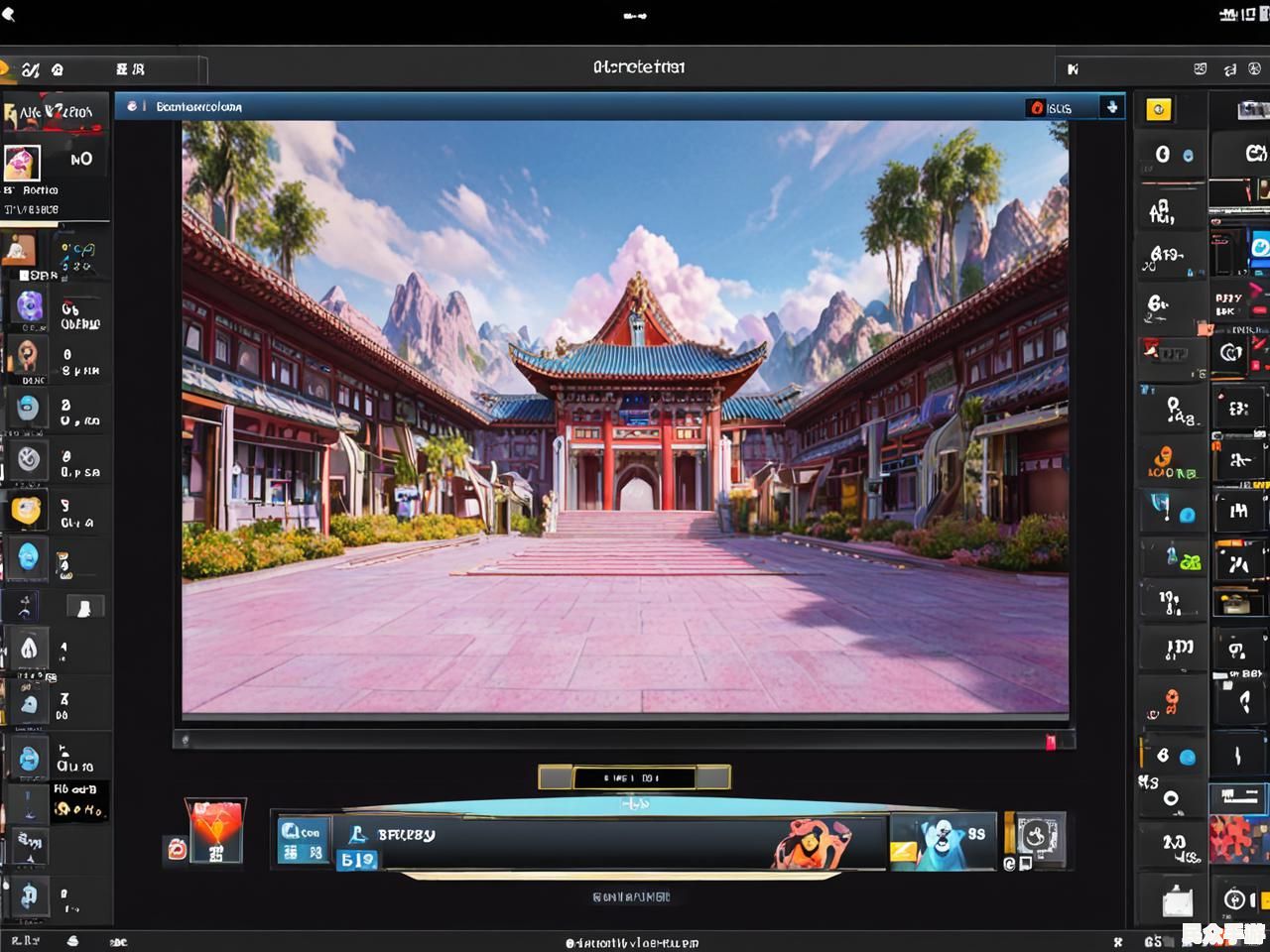Viewport: 1270px width, 952px height.
Task: Toggle the small white checkbox in left sidebar
Action: click(84, 607)
